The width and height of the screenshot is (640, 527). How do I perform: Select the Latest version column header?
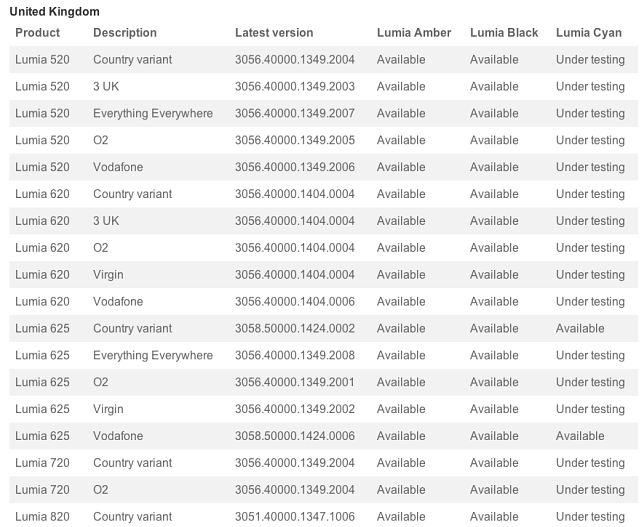tap(274, 33)
